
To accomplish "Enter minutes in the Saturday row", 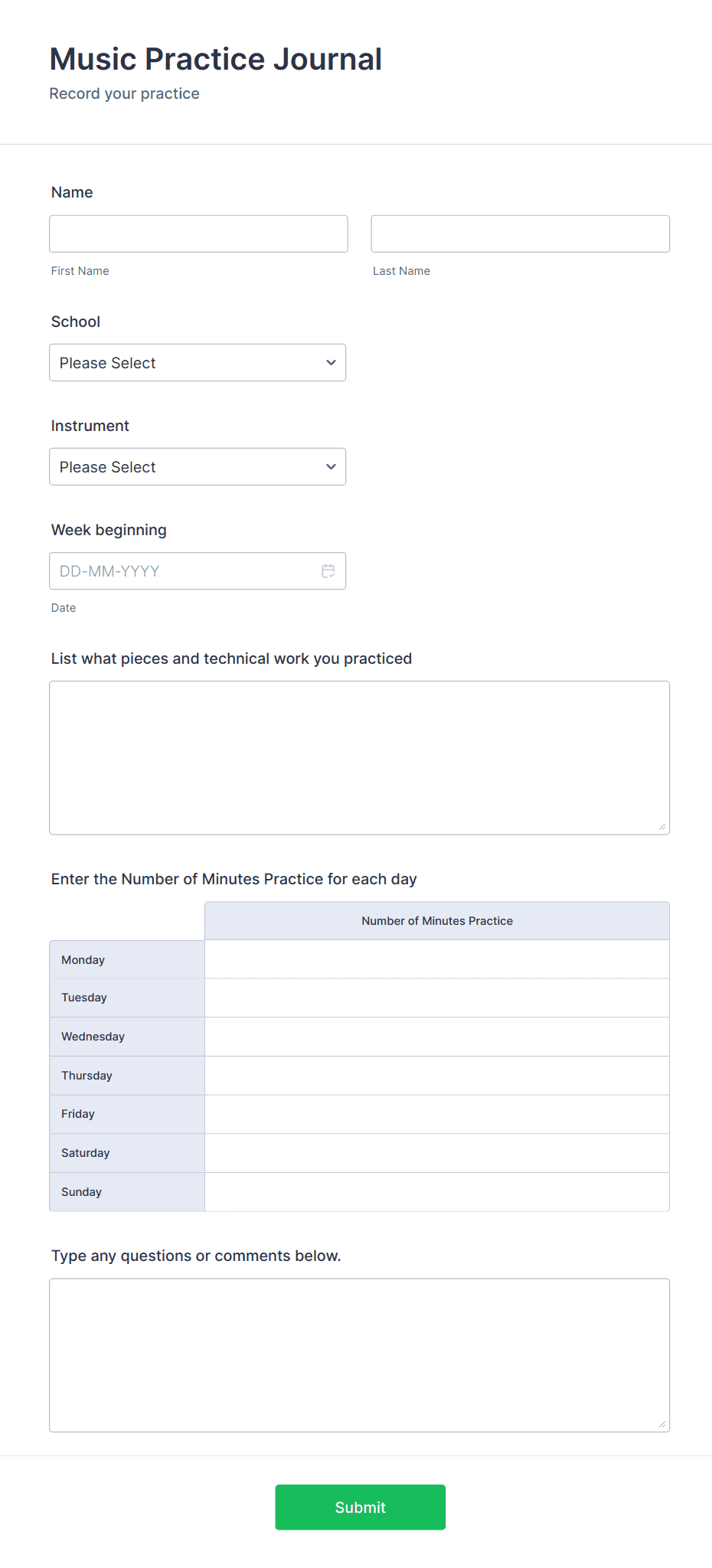I will point(436,1152).
